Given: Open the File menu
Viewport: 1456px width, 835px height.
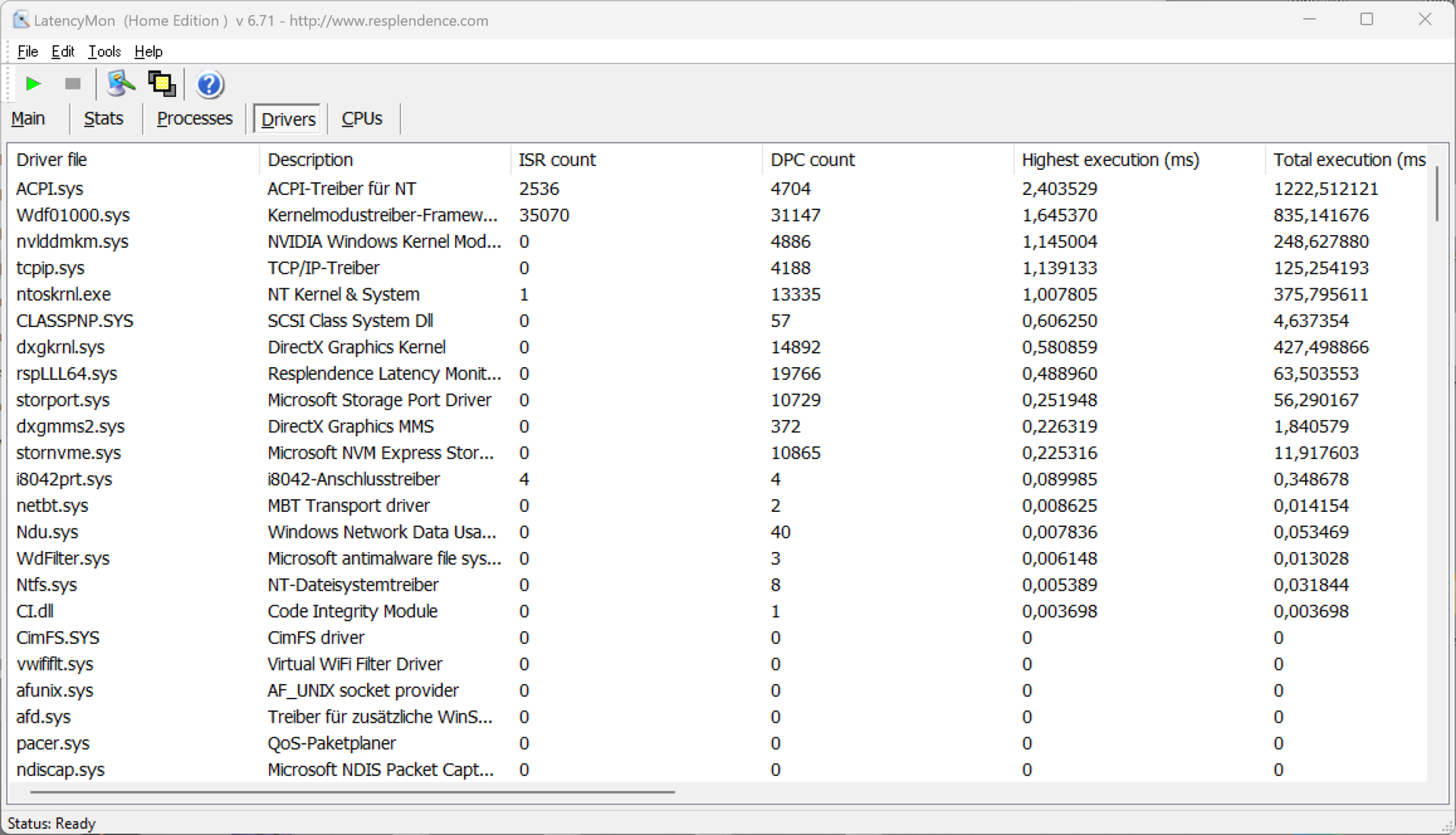Looking at the screenshot, I should coord(27,52).
